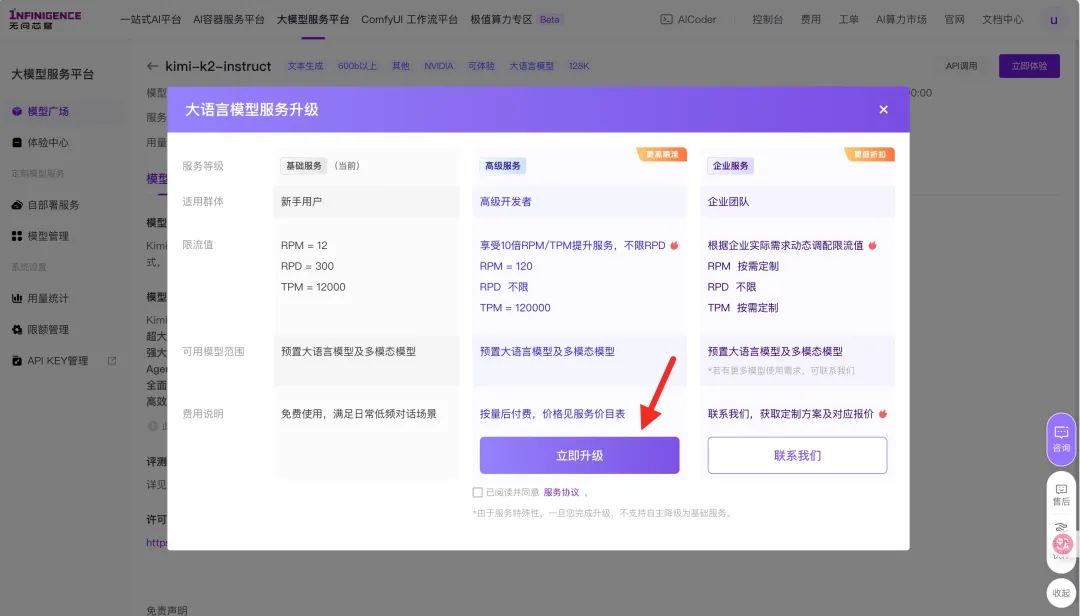Open 体验中心 via its sidebar icon
Screen dimensions: 1080x616
(x=17, y=143)
